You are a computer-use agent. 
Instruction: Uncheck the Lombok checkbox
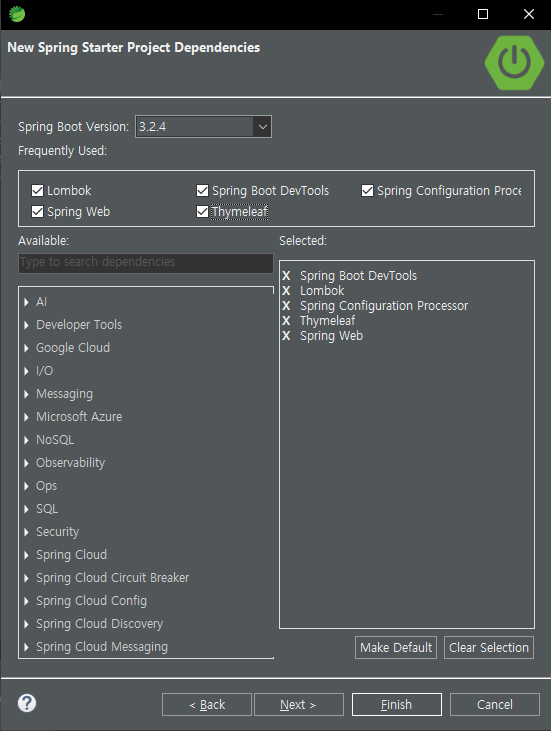point(37,190)
